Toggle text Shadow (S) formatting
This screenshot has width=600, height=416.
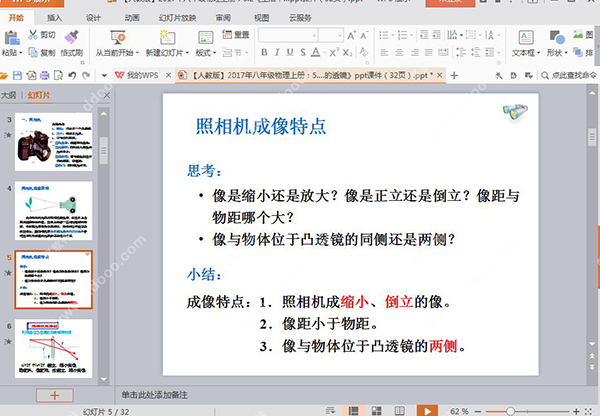(303, 52)
